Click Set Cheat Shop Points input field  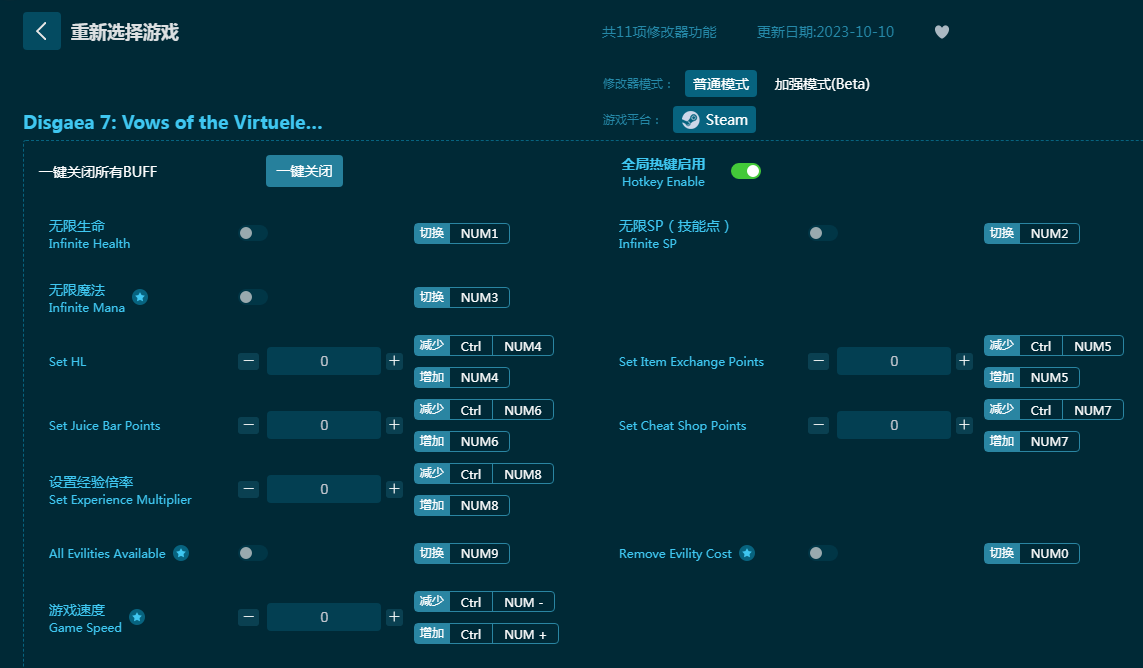click(x=894, y=425)
